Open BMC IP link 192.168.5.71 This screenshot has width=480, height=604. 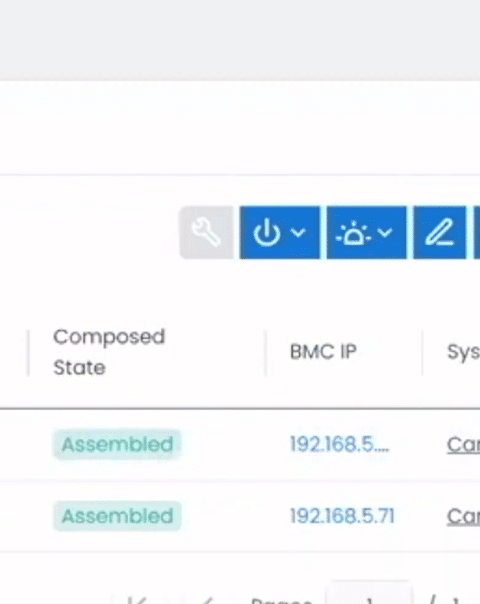click(342, 516)
